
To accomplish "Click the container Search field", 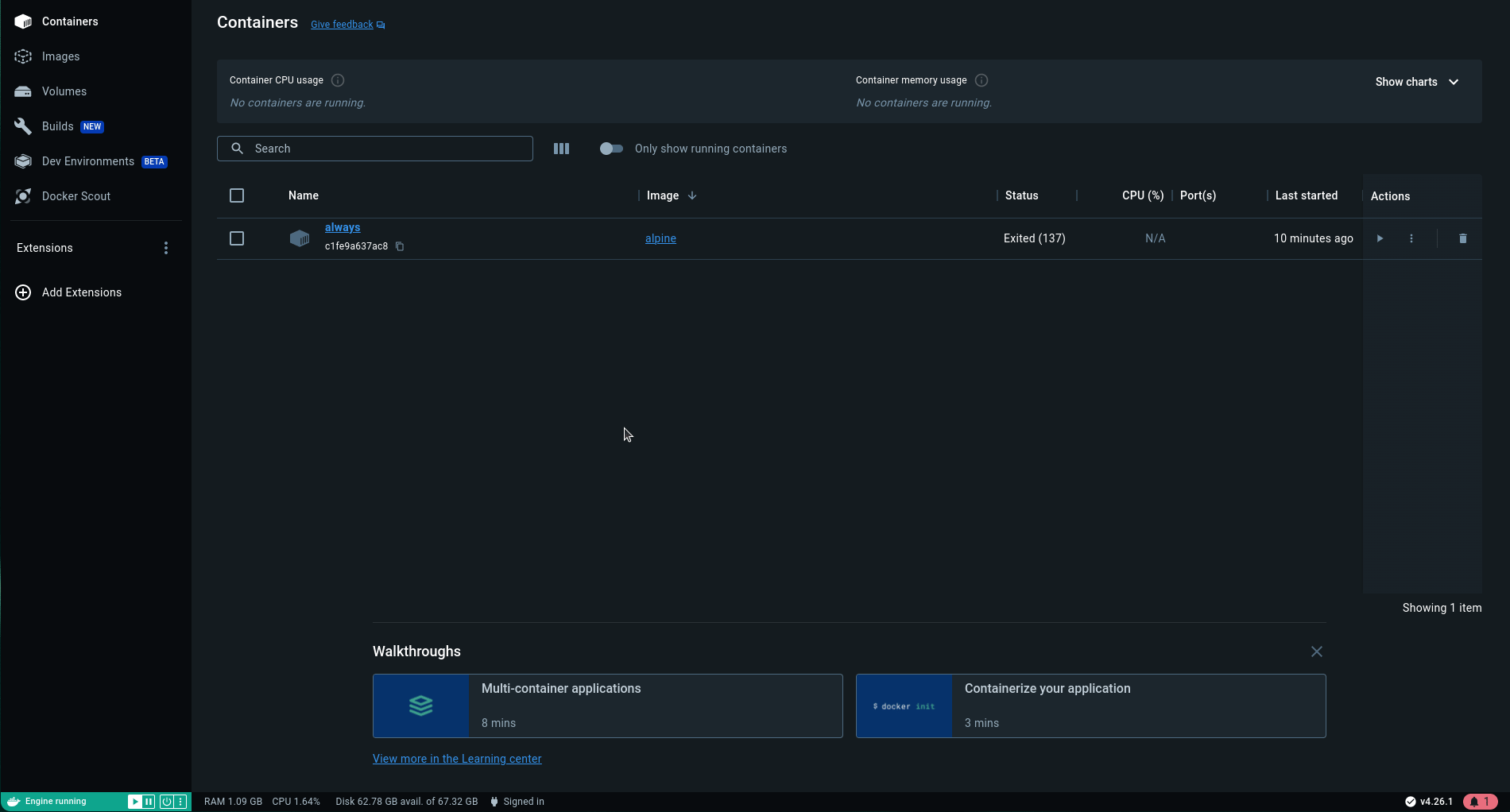I will (x=375, y=149).
